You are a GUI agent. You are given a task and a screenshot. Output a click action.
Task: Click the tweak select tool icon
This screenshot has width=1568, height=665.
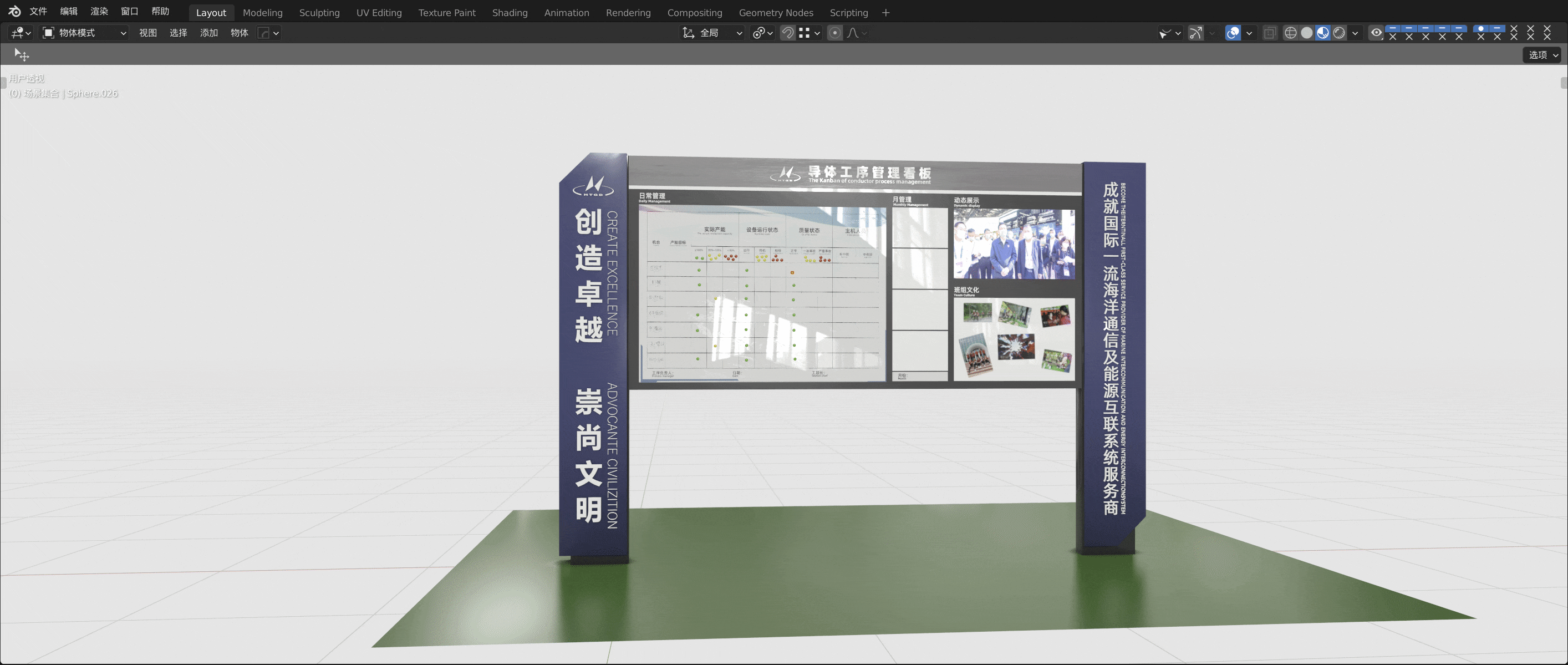coord(21,55)
